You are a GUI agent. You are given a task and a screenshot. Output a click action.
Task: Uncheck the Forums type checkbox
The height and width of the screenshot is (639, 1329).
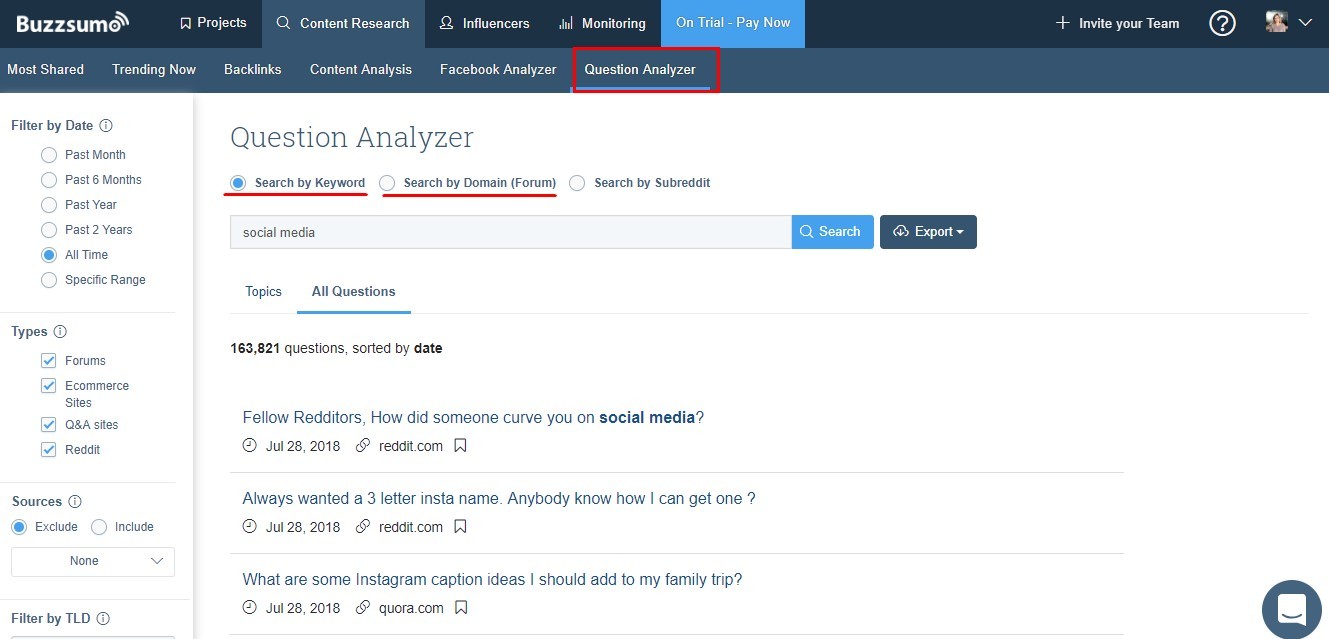pos(48,361)
